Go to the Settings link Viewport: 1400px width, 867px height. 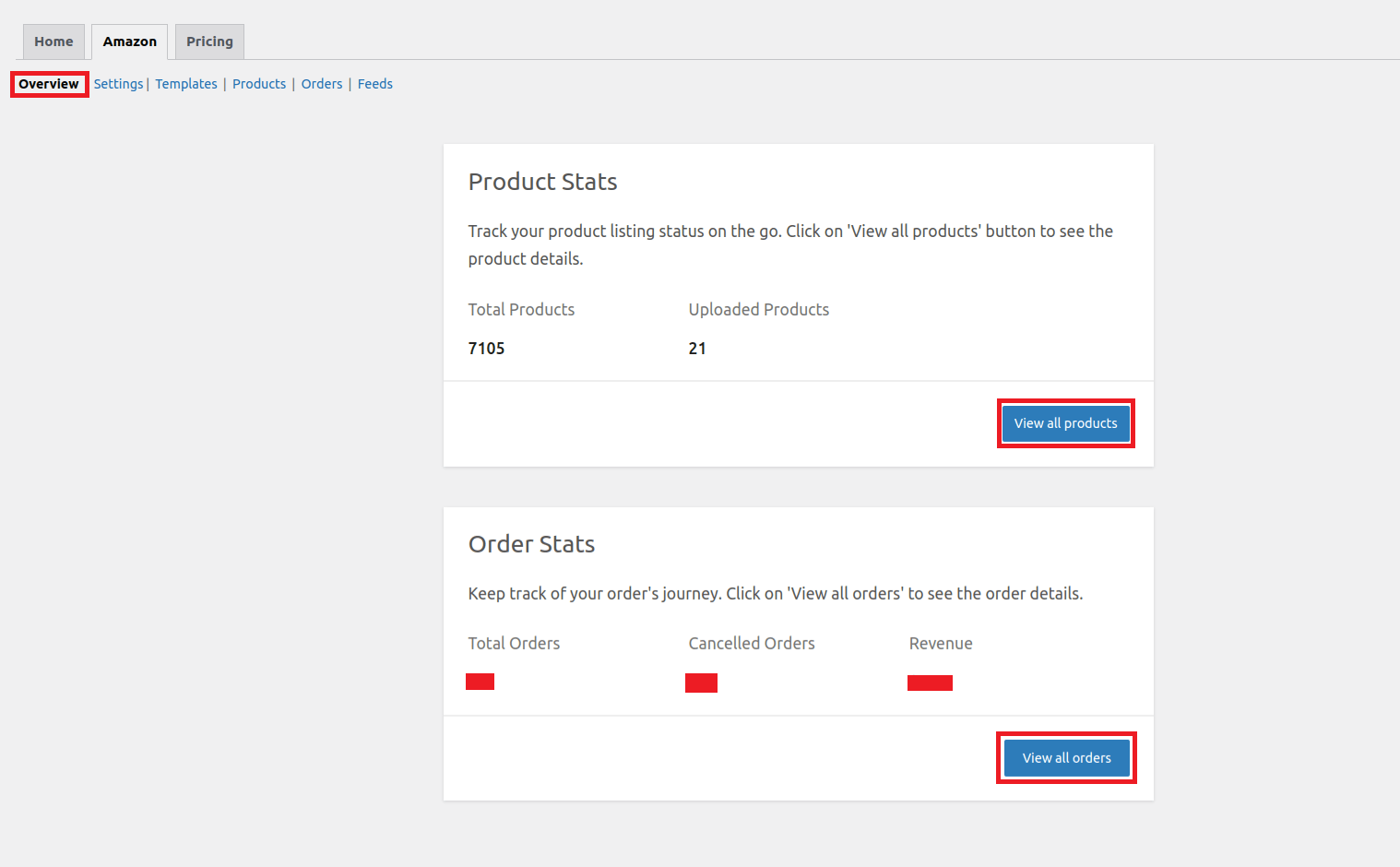point(118,84)
